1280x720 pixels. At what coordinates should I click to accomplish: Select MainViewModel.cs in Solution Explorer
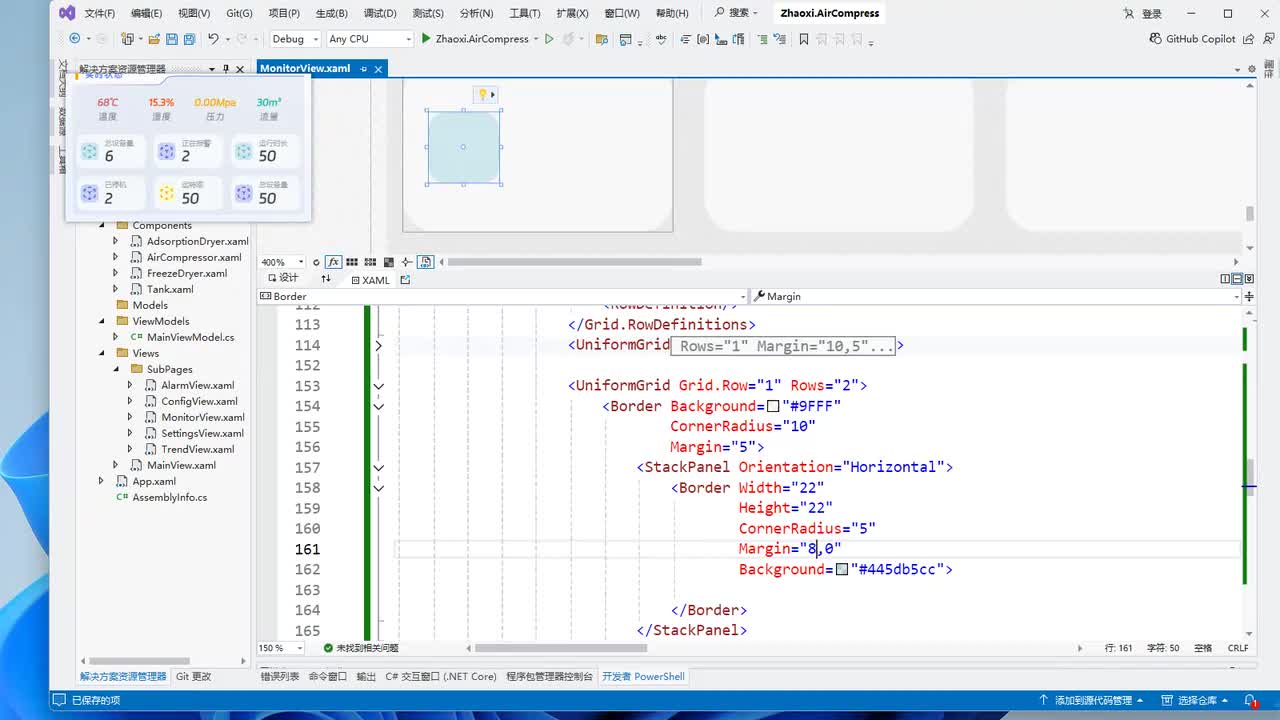(190, 337)
